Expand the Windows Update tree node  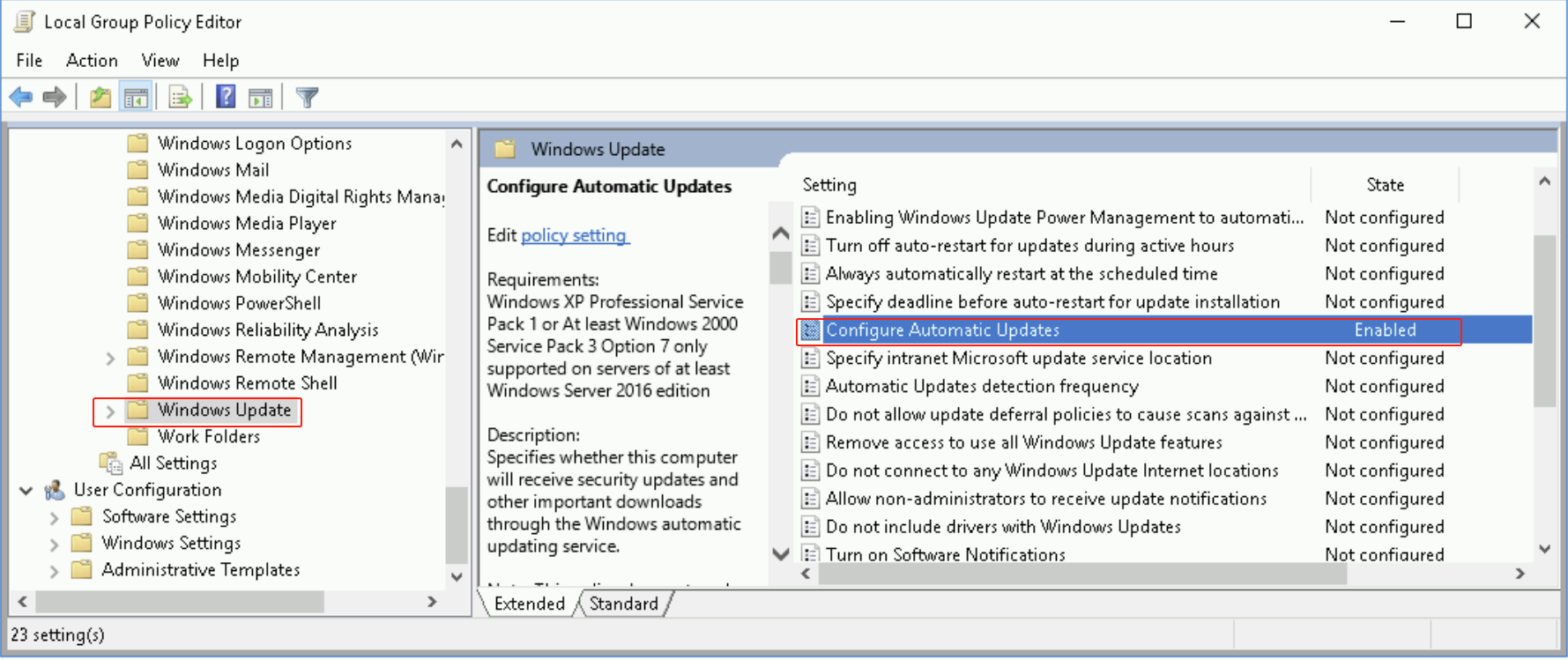[x=110, y=411]
